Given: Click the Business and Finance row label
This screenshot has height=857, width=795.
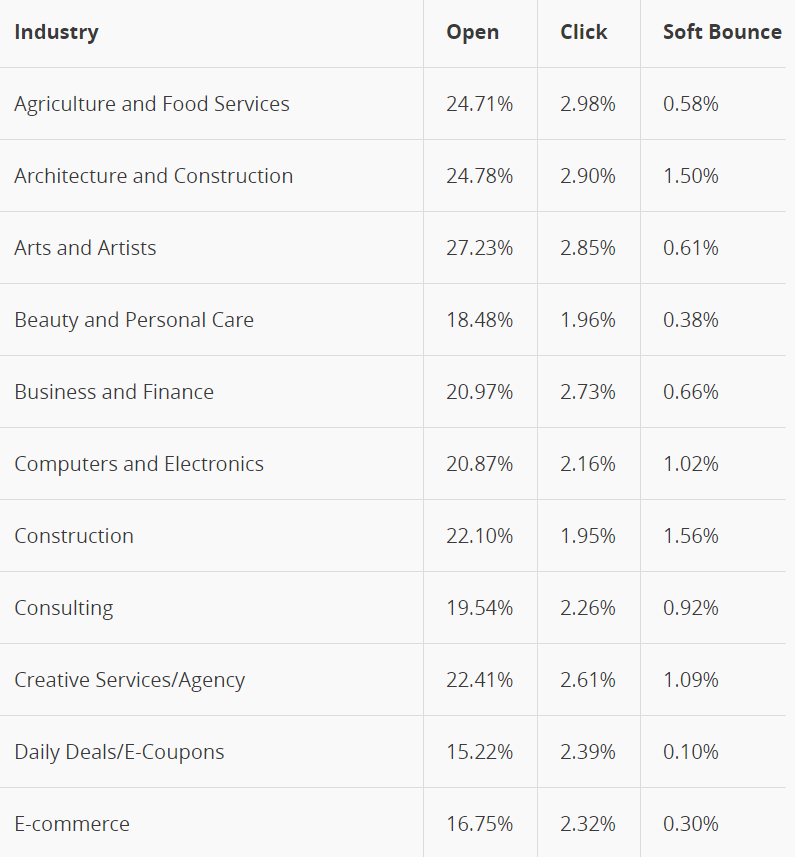Looking at the screenshot, I should click(x=114, y=392).
